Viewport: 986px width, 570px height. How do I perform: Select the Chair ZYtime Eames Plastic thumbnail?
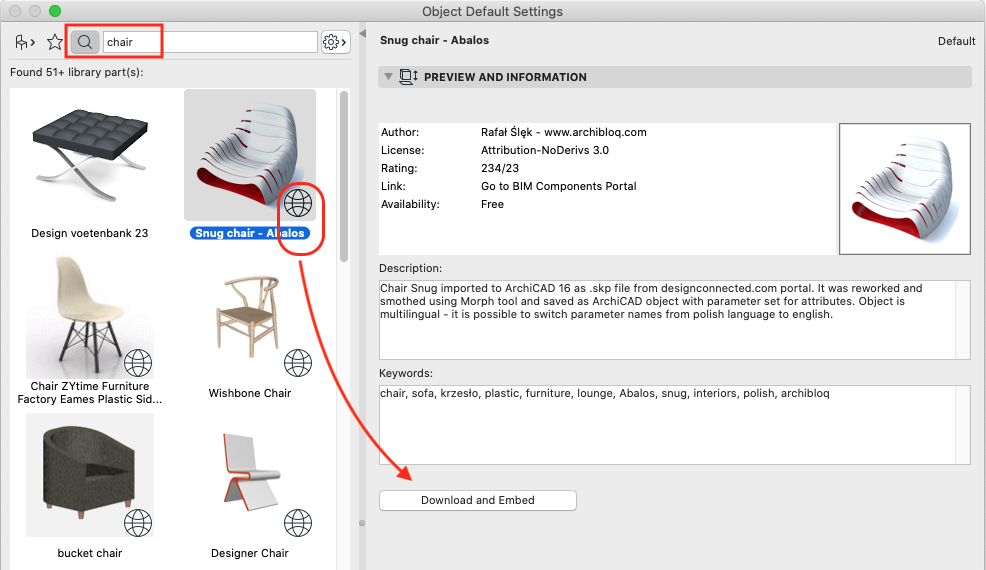click(x=90, y=315)
